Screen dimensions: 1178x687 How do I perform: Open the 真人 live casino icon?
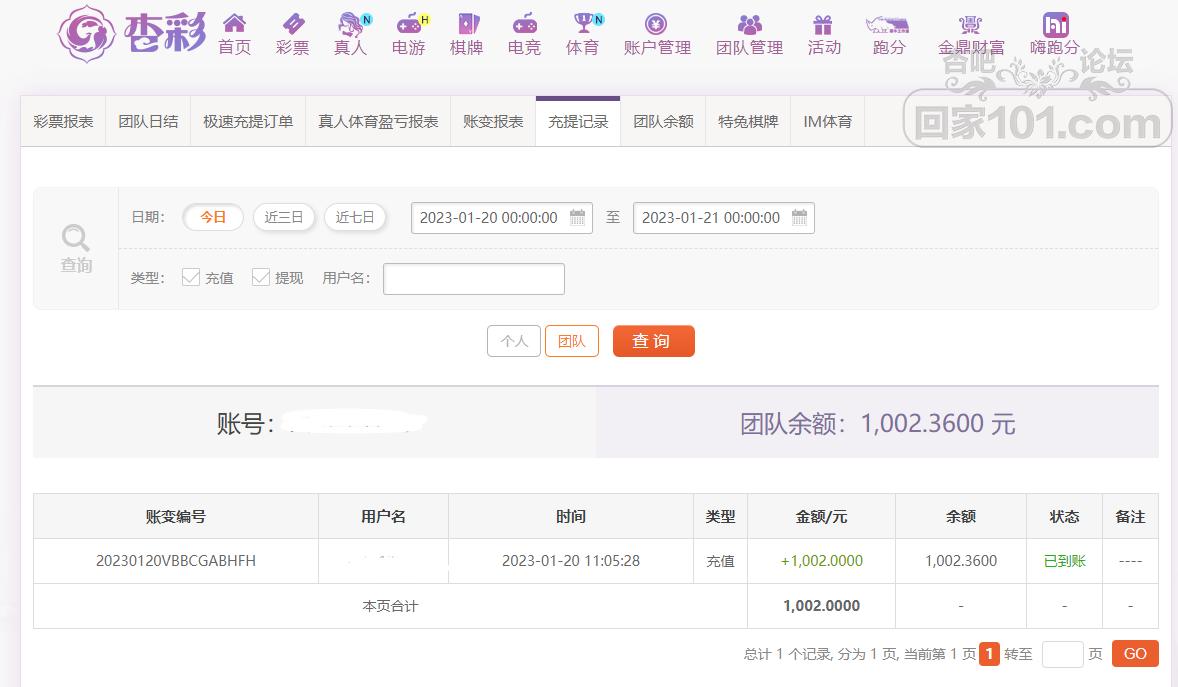pyautogui.click(x=350, y=24)
